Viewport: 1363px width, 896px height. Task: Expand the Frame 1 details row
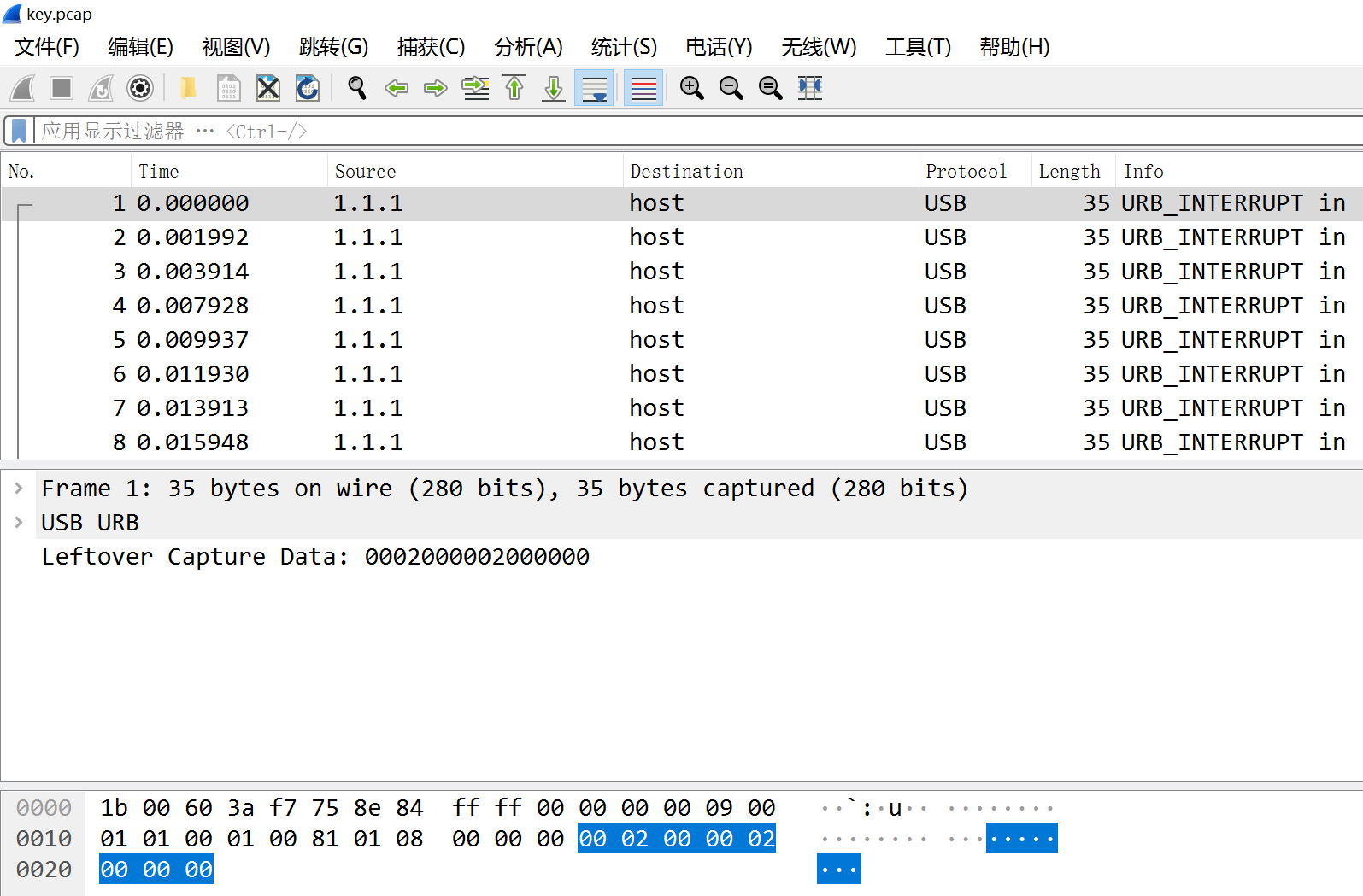[19, 489]
